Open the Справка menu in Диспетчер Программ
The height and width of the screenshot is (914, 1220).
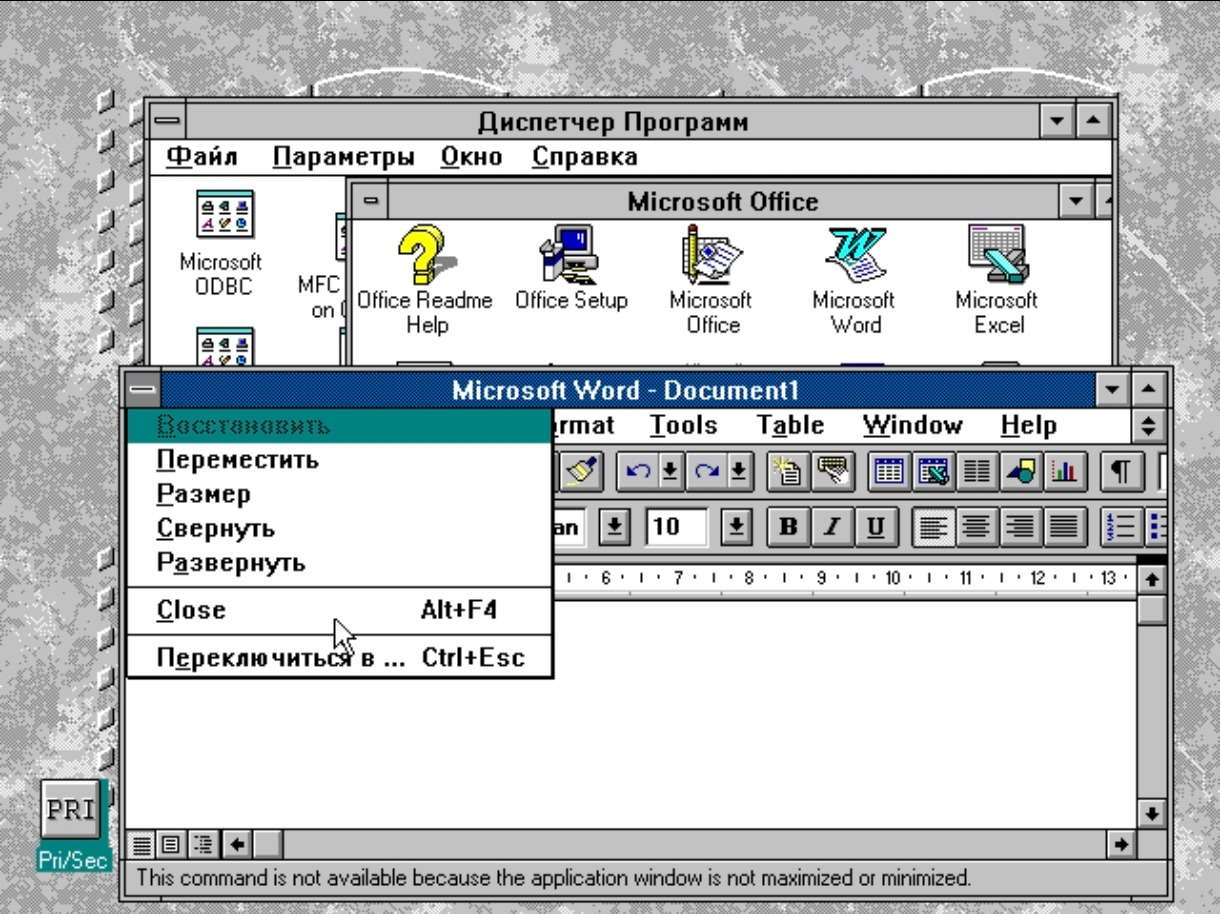pyautogui.click(x=584, y=157)
